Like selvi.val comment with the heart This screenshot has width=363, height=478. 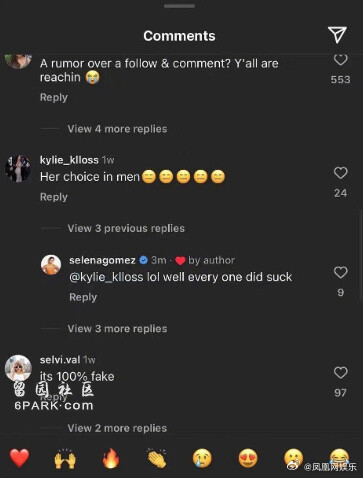(x=340, y=372)
